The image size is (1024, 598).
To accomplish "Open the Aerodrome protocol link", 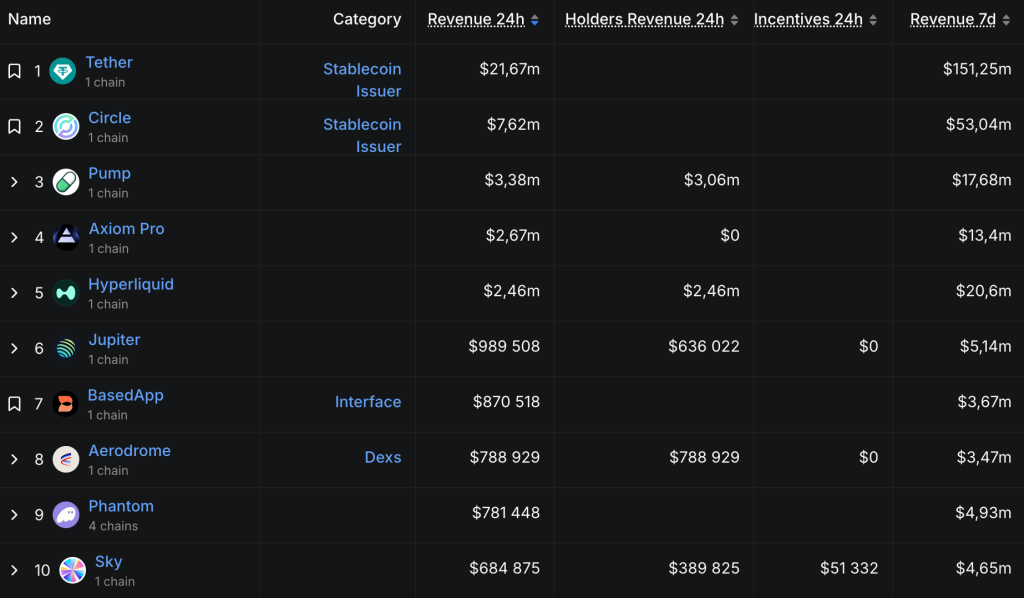I will click(129, 451).
